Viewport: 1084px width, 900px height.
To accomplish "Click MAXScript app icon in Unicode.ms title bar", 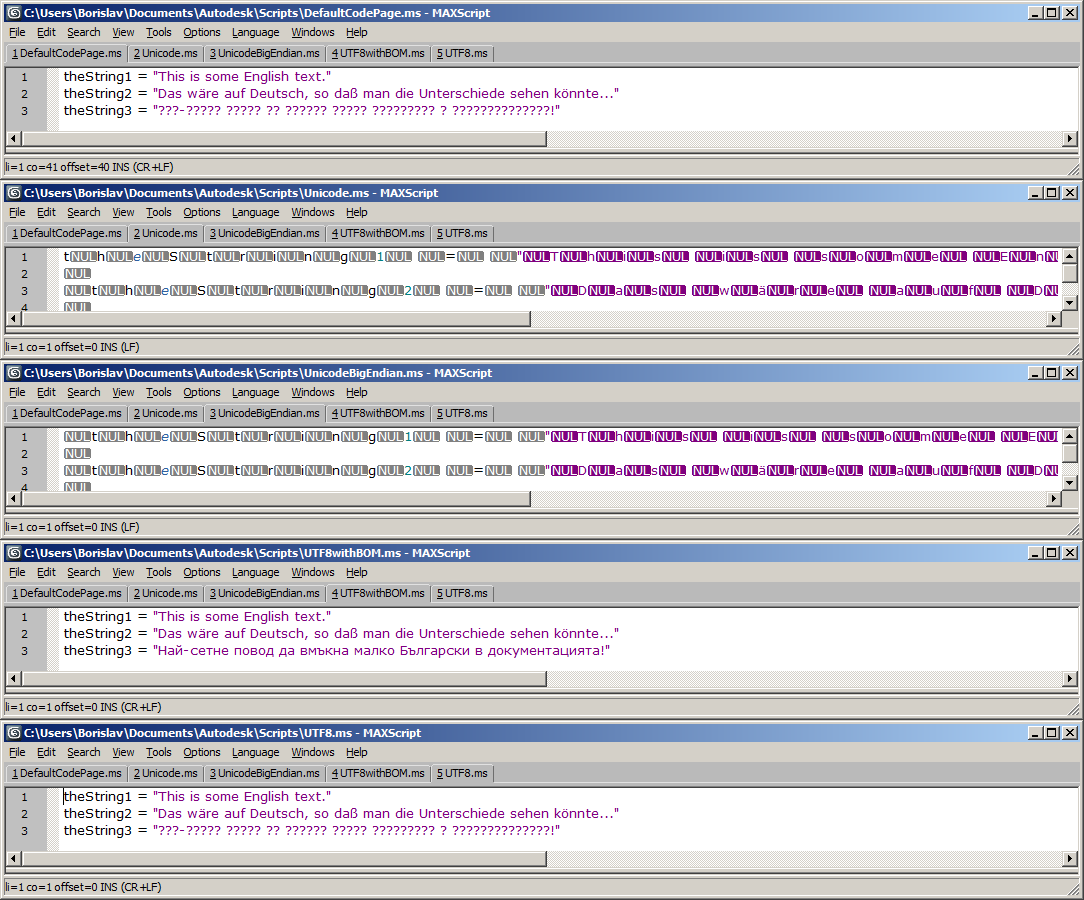I will point(14,193).
